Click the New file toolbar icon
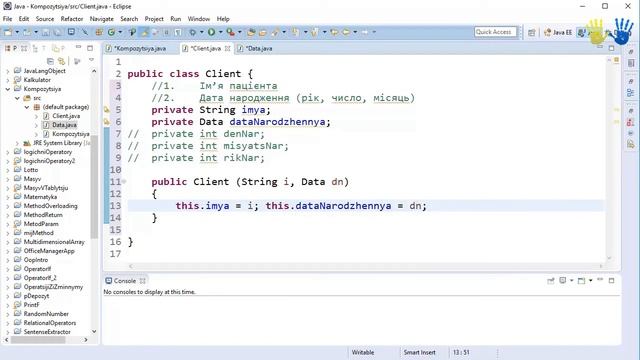The height and width of the screenshot is (360, 640). click(7, 32)
